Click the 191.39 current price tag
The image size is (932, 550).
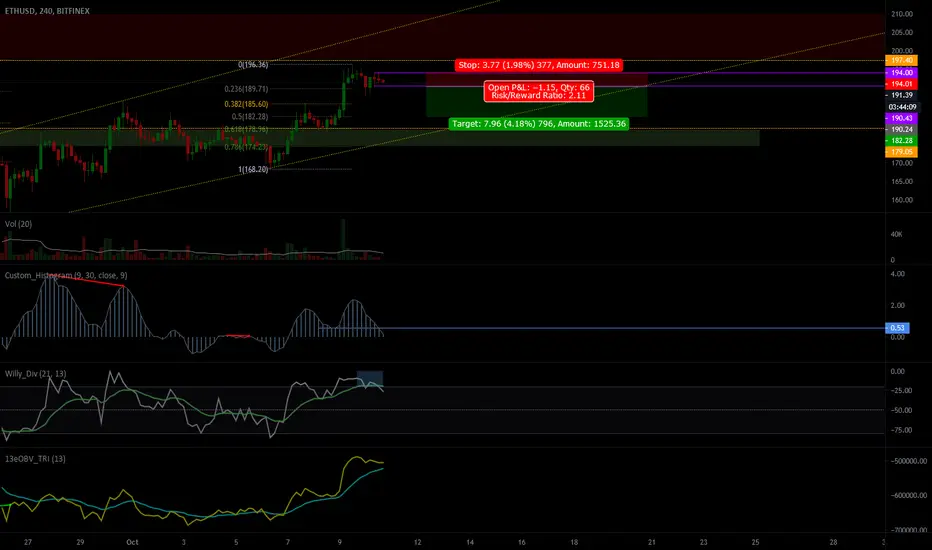(x=901, y=95)
